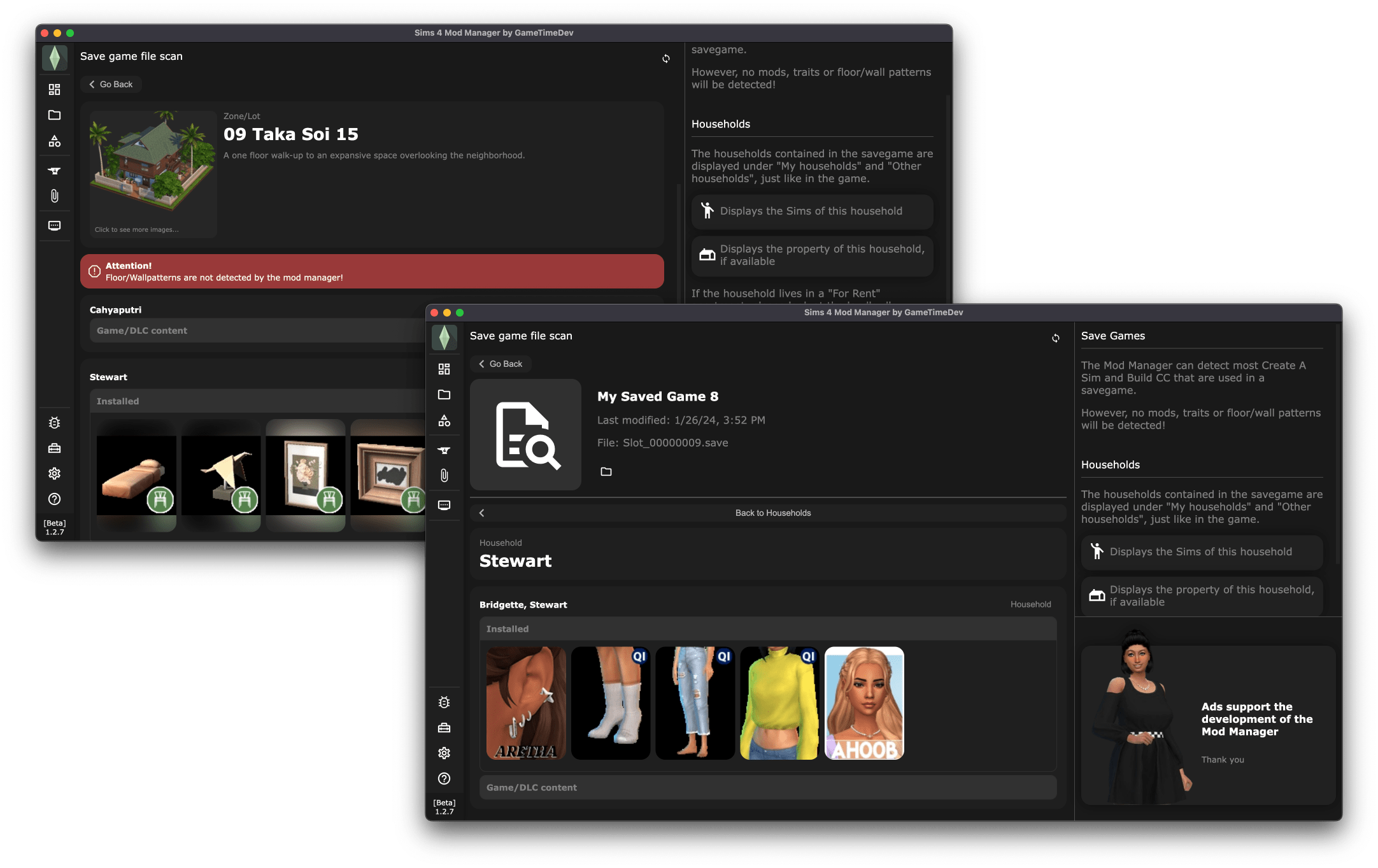Image resolution: width=1378 pixels, height=868 pixels.
Task: Click ad banner supporting Mod Manager
Action: [x=1208, y=725]
